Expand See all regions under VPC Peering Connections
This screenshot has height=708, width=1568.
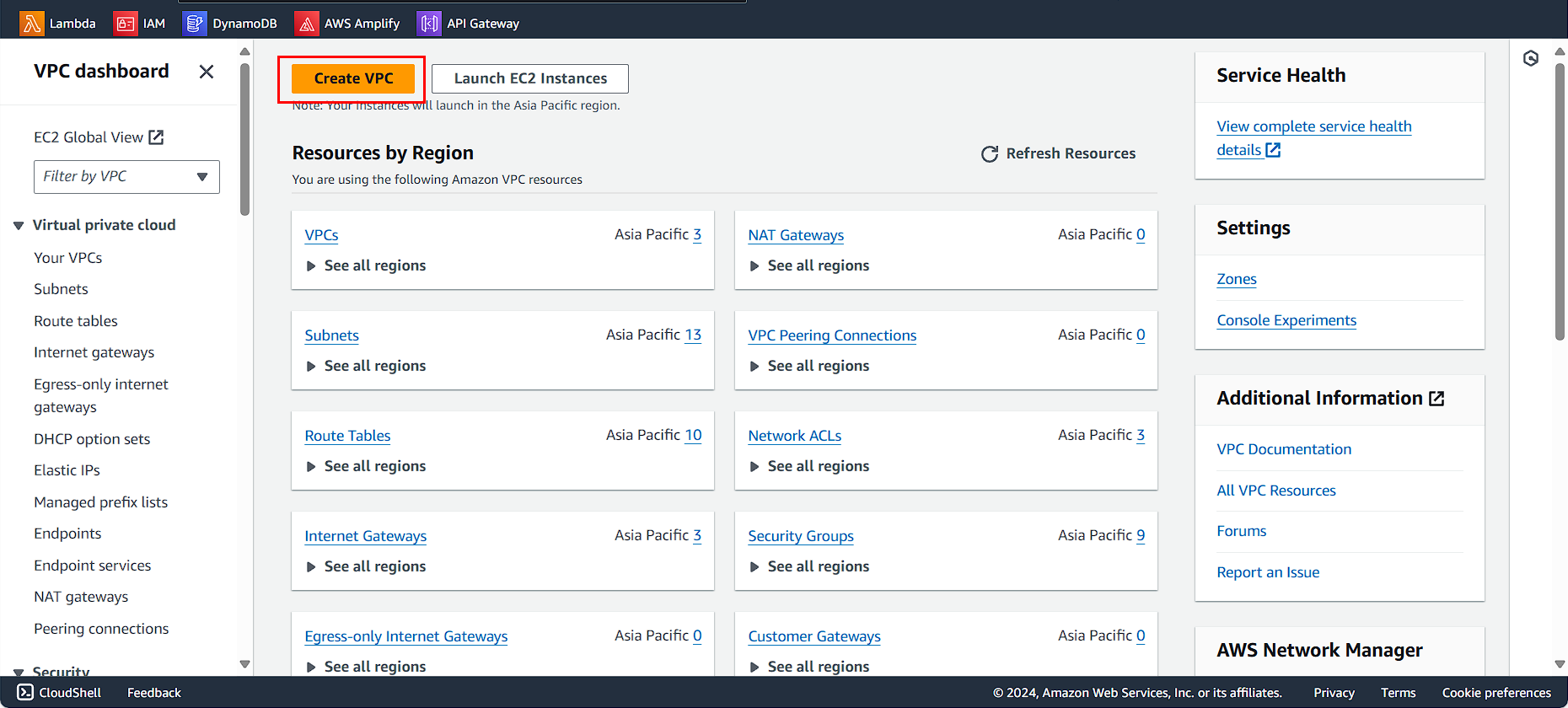coord(809,366)
